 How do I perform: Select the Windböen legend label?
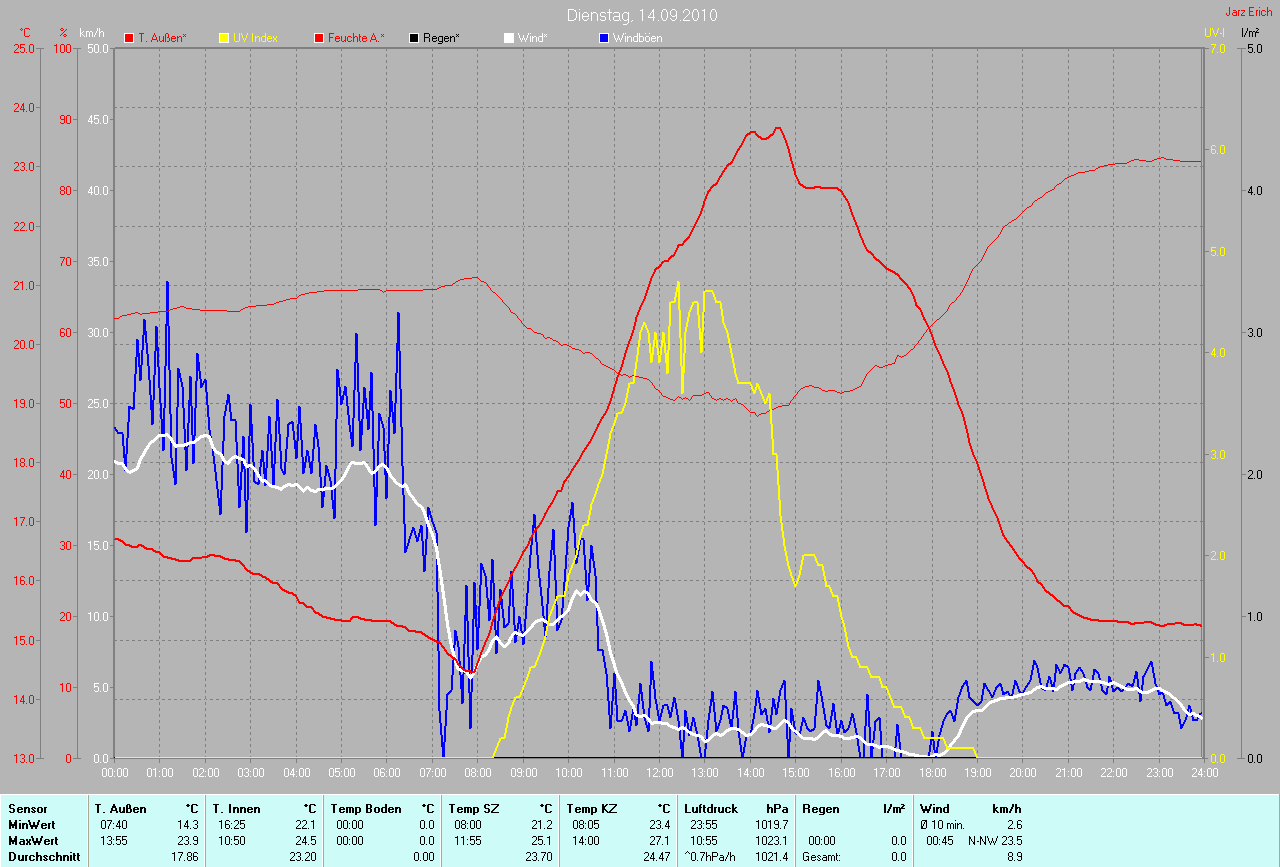637,38
